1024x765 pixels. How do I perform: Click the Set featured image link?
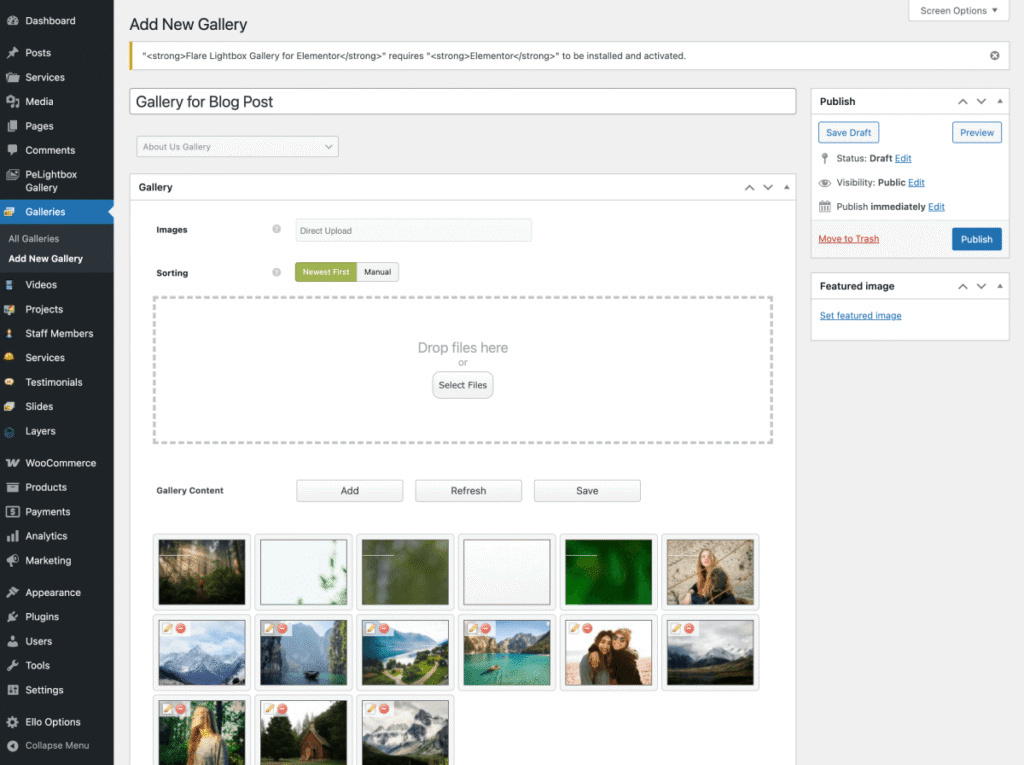860,316
